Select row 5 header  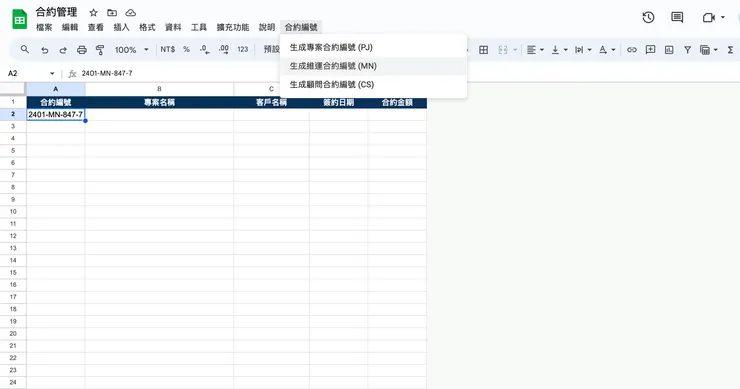tap(13, 151)
